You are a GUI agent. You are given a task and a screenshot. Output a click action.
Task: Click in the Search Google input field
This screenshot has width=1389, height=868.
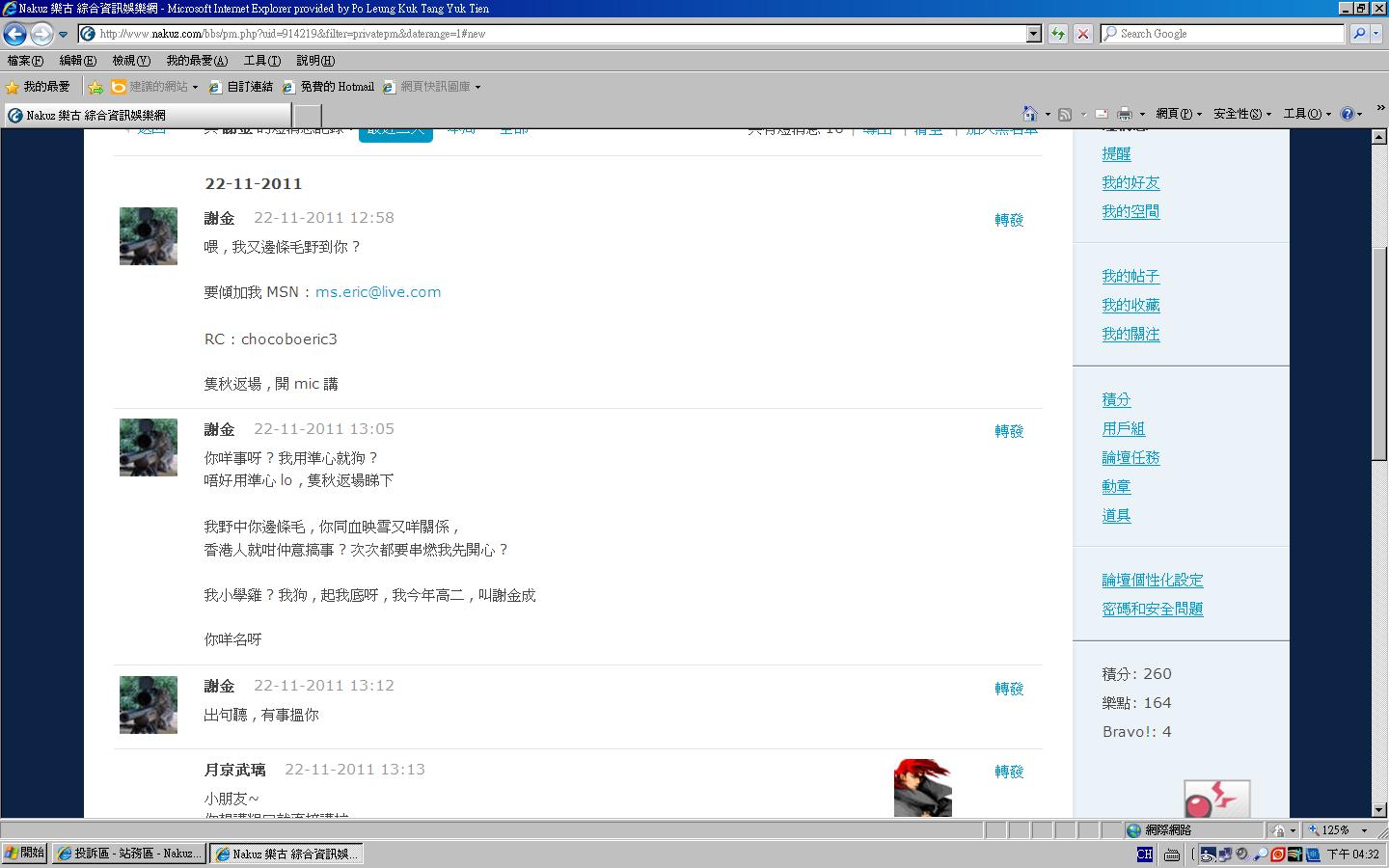1221,34
